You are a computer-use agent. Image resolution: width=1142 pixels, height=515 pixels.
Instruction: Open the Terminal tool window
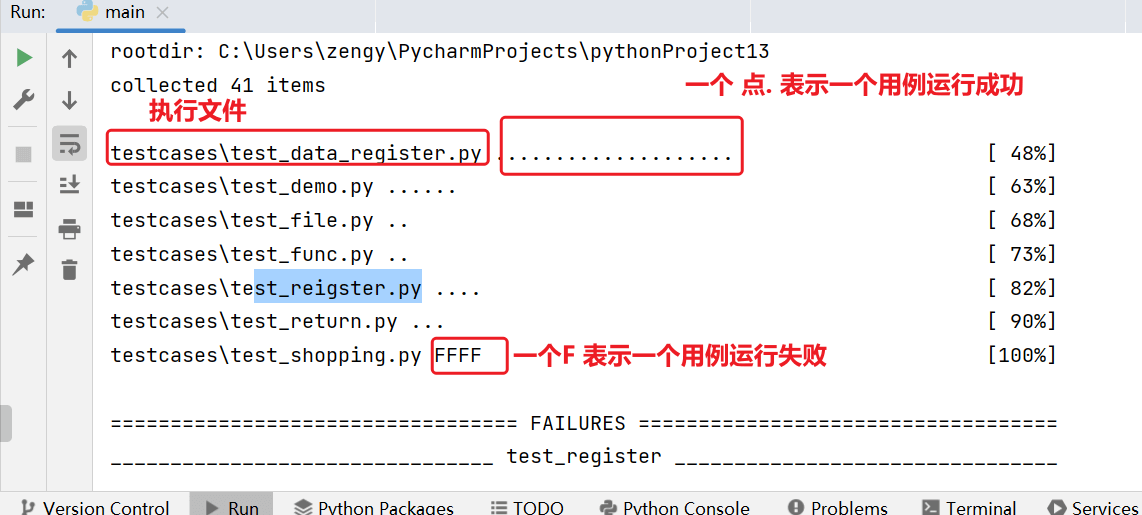point(969,507)
